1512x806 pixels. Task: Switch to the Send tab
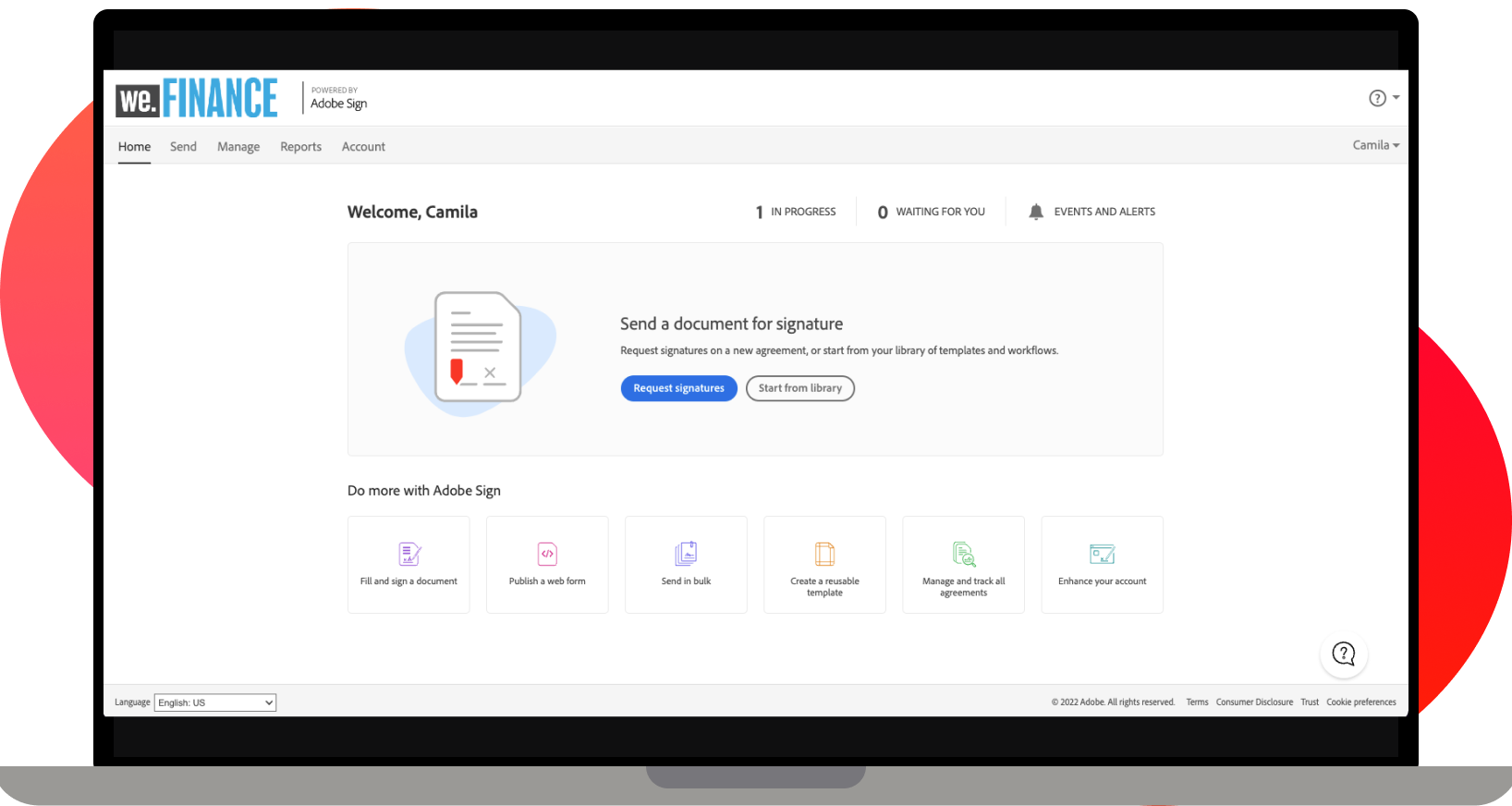[x=183, y=147]
